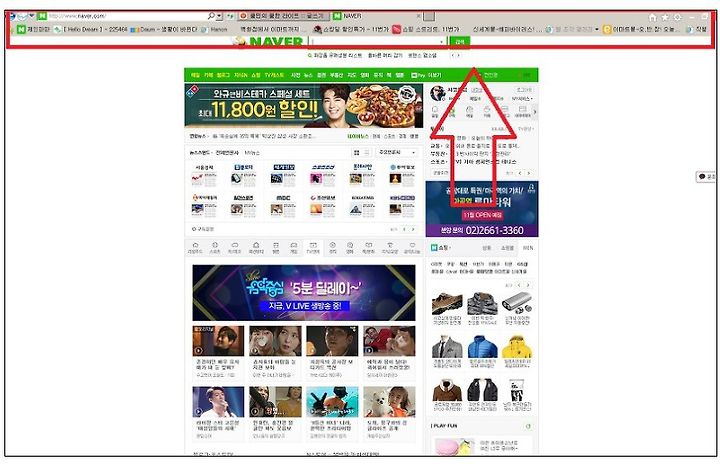
Task: Open newsstand subscription settings gear link
Action: pyautogui.click(x=202, y=229)
